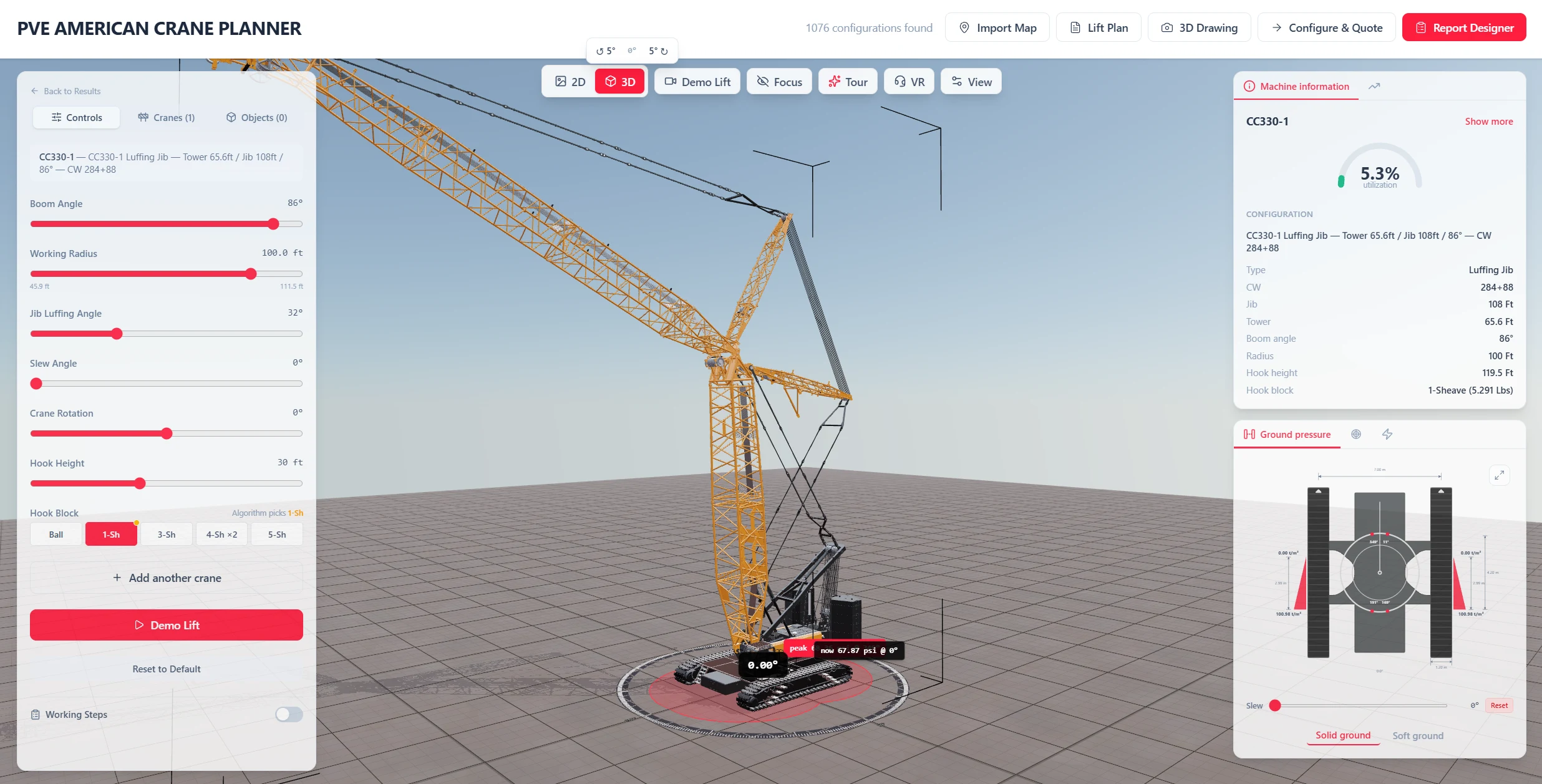
Task: Click the globe icon beside Ground pressure
Action: 1356,434
